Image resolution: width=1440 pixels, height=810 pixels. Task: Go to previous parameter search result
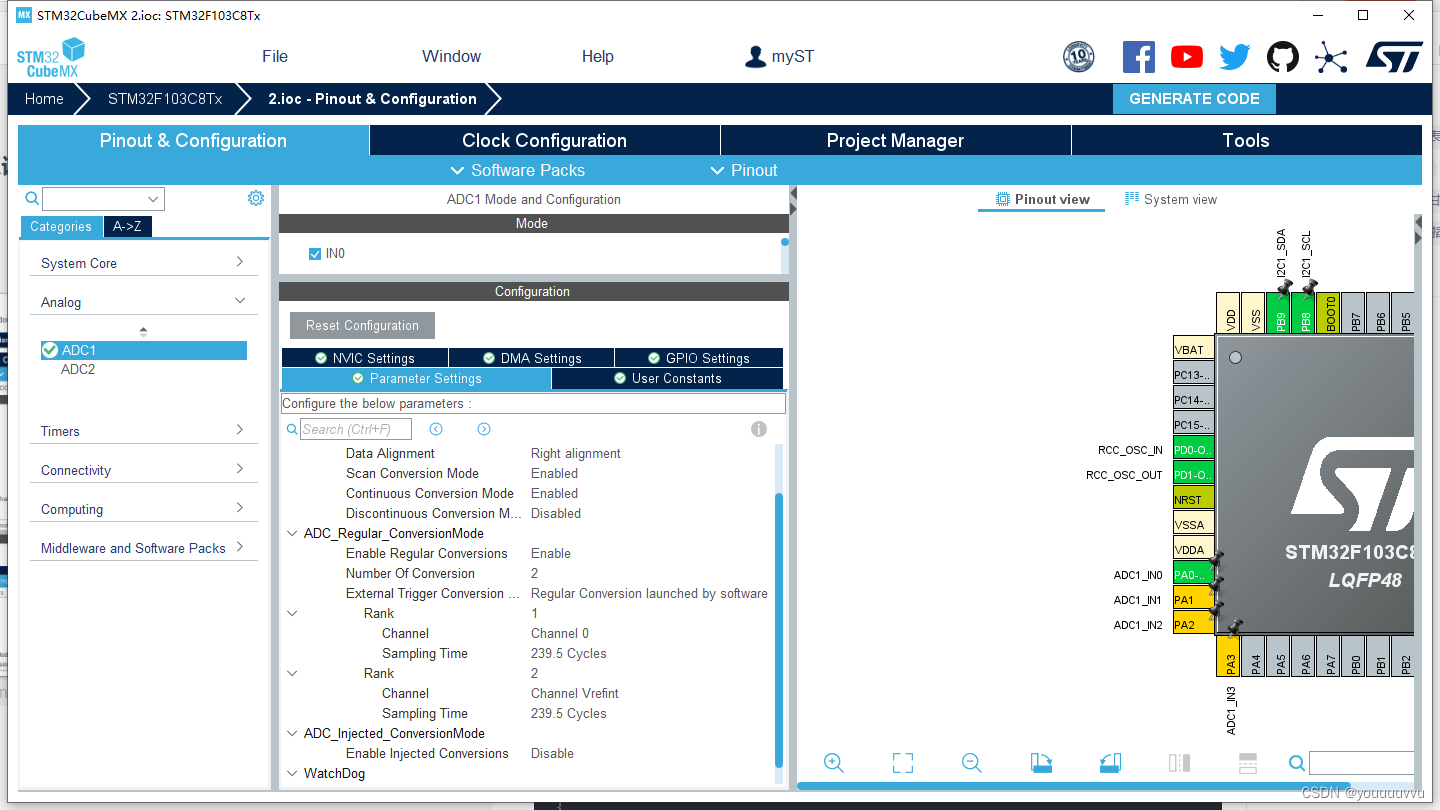pos(436,429)
